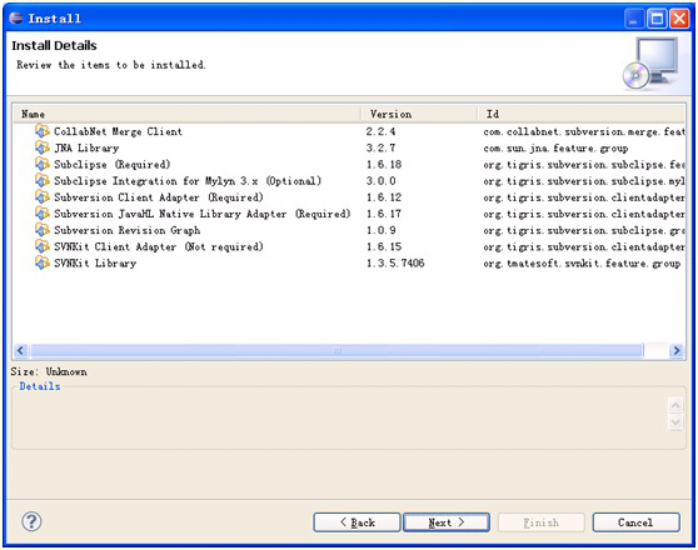
Task: Click the Subclipse (Required) feature icon
Action: [x=42, y=164]
